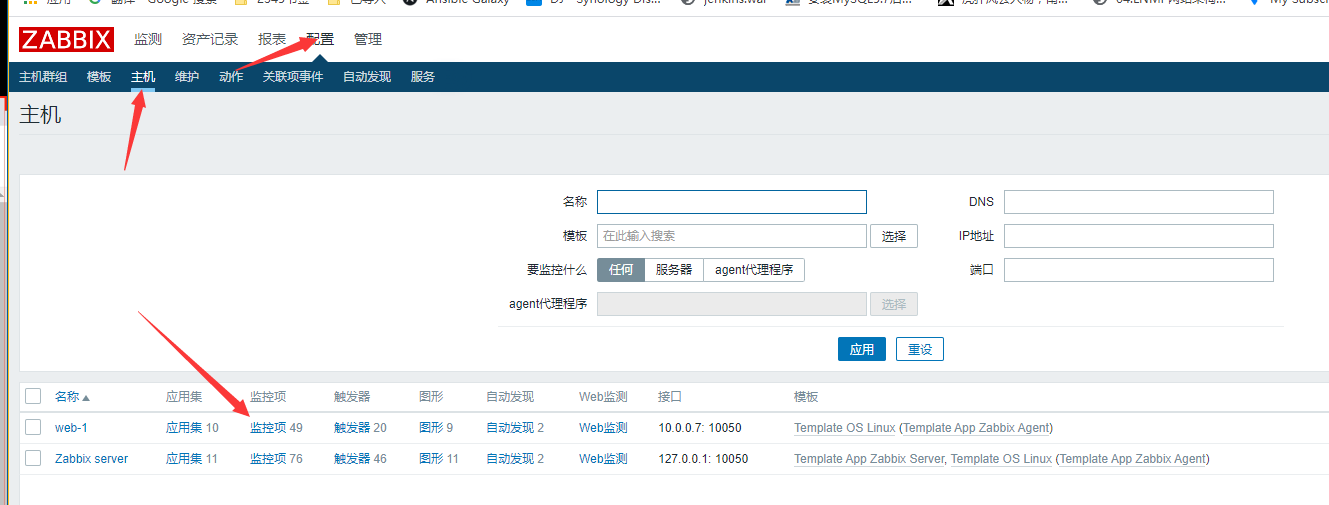Open the 监测 top menu
The image size is (1329, 505).
pos(148,40)
